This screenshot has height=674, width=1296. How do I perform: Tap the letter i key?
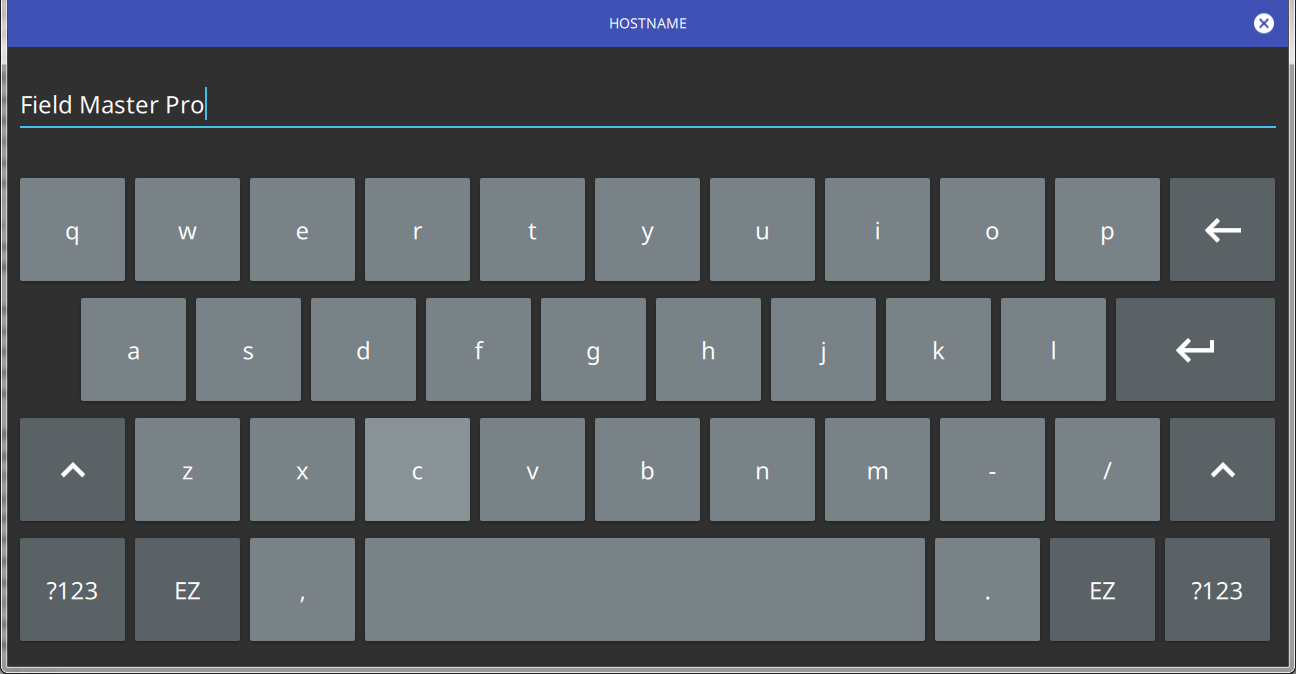tap(877, 230)
